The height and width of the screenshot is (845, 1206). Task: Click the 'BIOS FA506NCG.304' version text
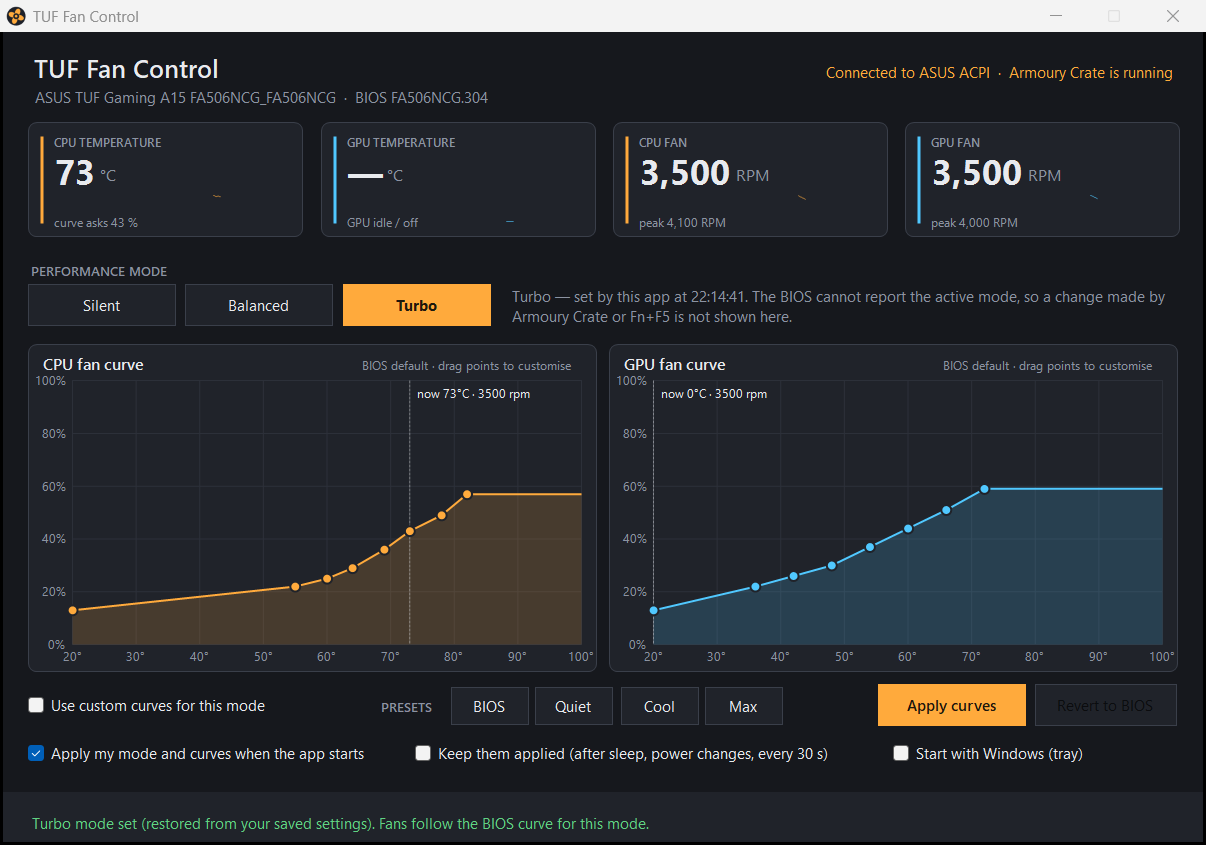point(422,98)
